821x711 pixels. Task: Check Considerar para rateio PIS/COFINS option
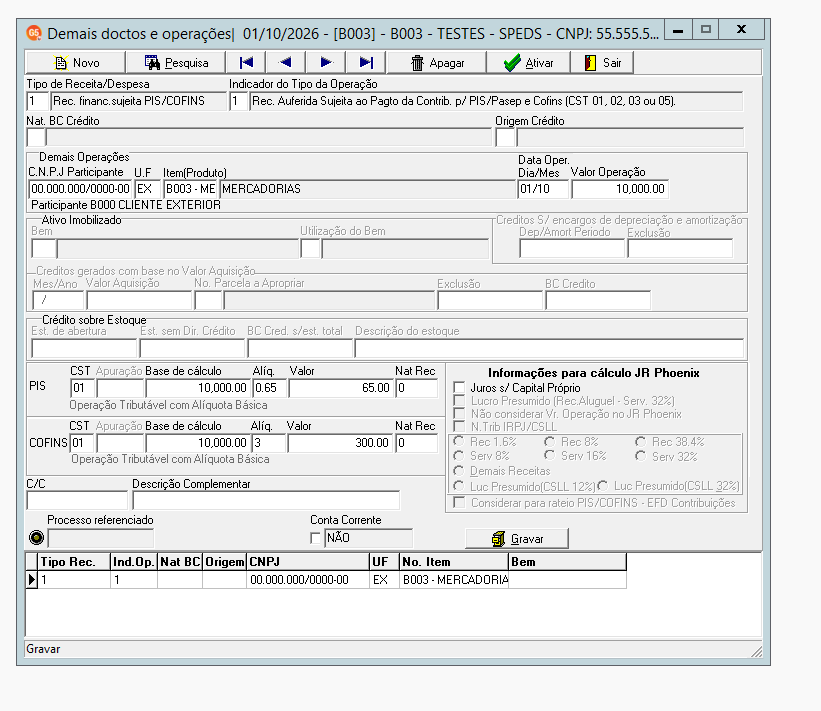click(x=459, y=503)
